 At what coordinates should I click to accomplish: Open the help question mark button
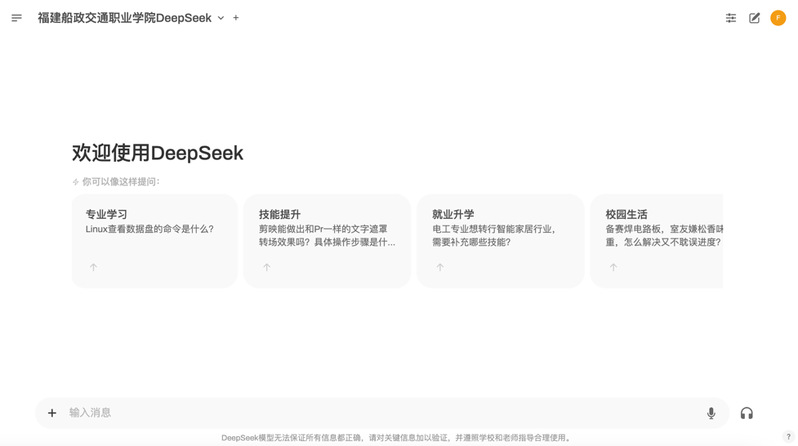click(788, 437)
